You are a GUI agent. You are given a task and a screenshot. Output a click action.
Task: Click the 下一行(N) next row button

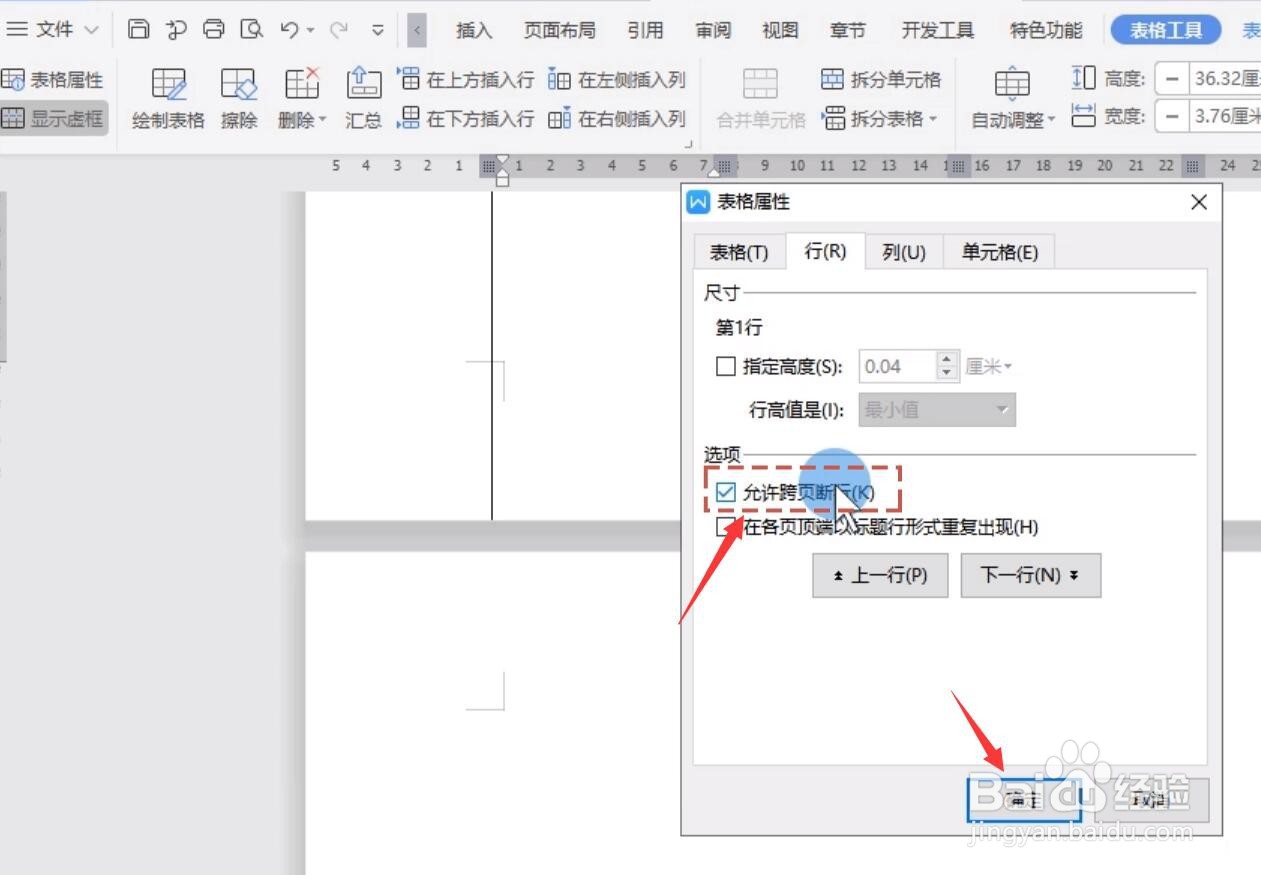(x=1030, y=575)
